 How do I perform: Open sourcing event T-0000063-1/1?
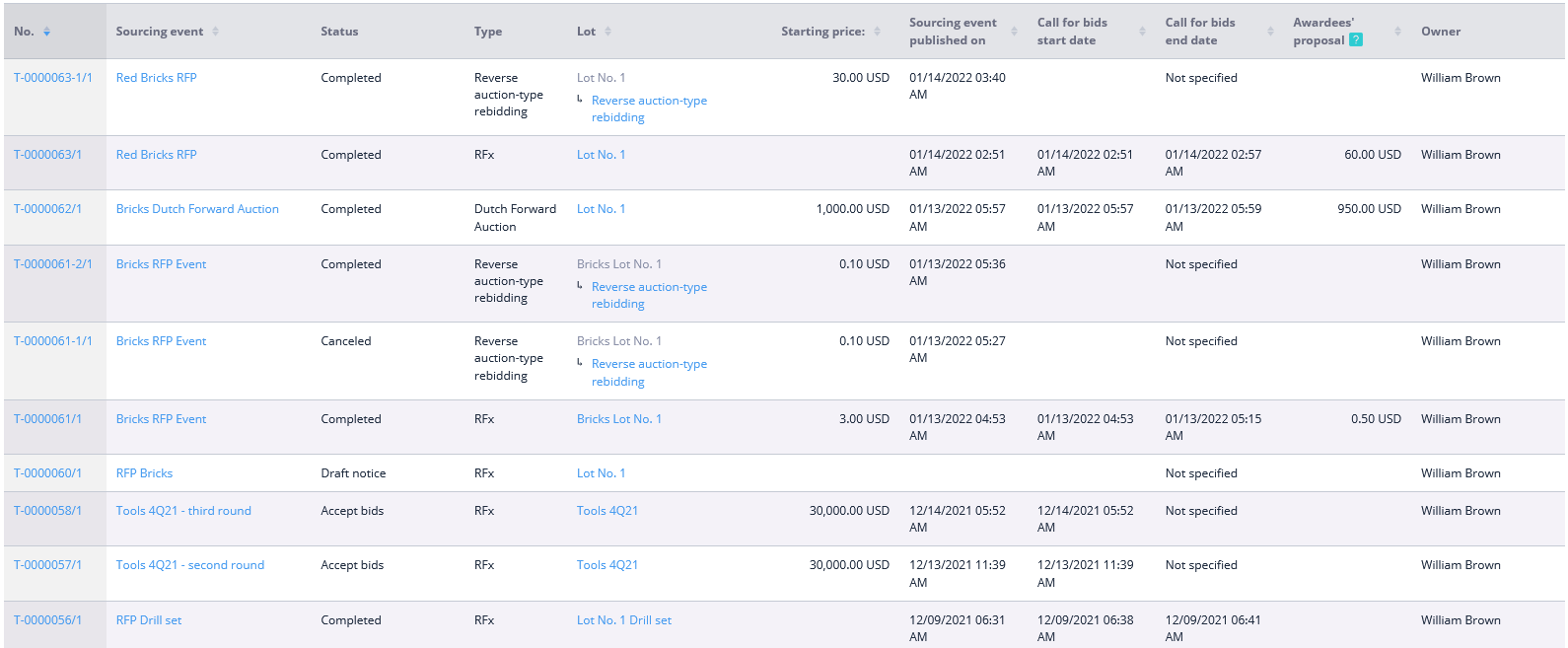53,78
